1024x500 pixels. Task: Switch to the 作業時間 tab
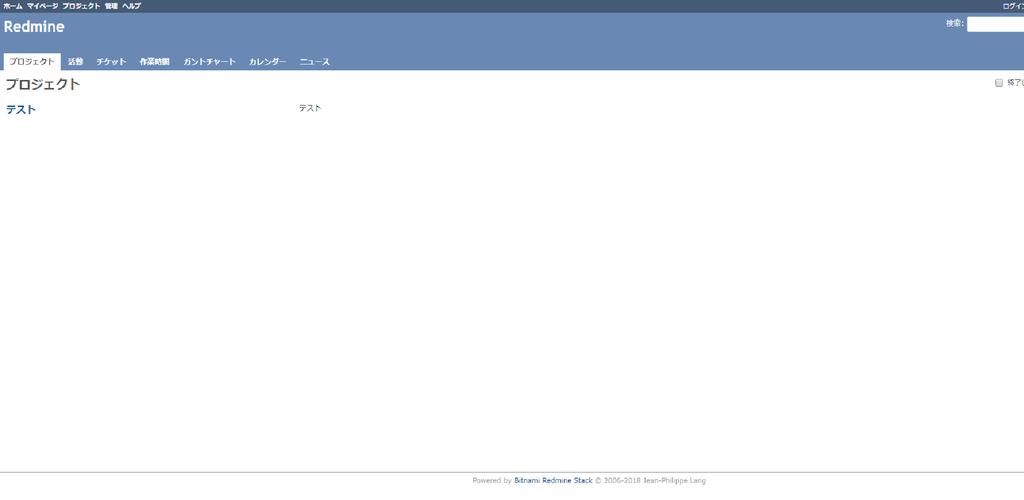click(155, 62)
